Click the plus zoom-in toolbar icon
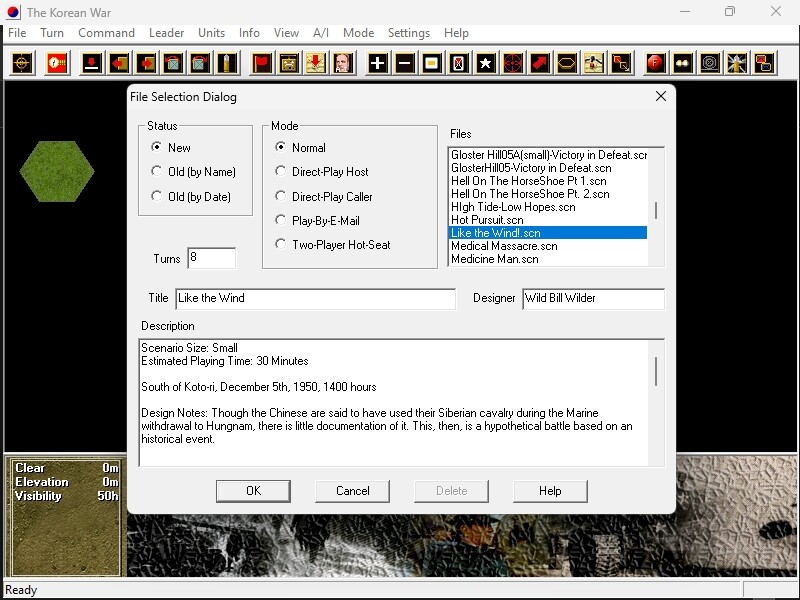Viewport: 800px width, 600px height. (x=377, y=63)
